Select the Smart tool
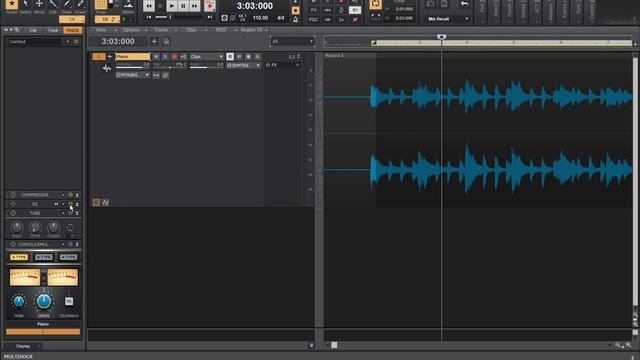640x360 pixels. 12,5
